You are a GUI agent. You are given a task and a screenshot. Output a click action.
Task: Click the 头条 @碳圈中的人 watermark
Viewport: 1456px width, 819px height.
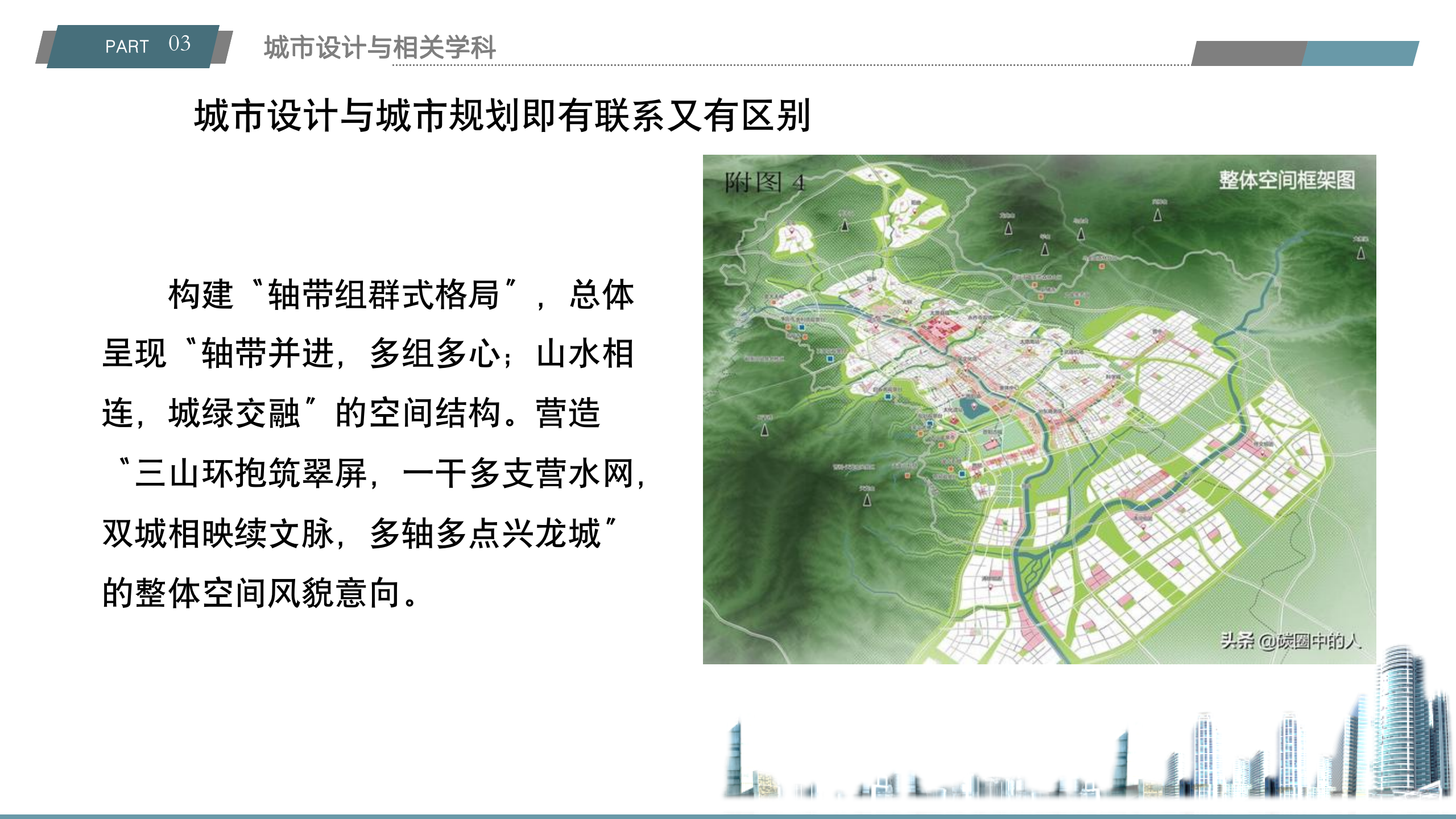(1290, 641)
